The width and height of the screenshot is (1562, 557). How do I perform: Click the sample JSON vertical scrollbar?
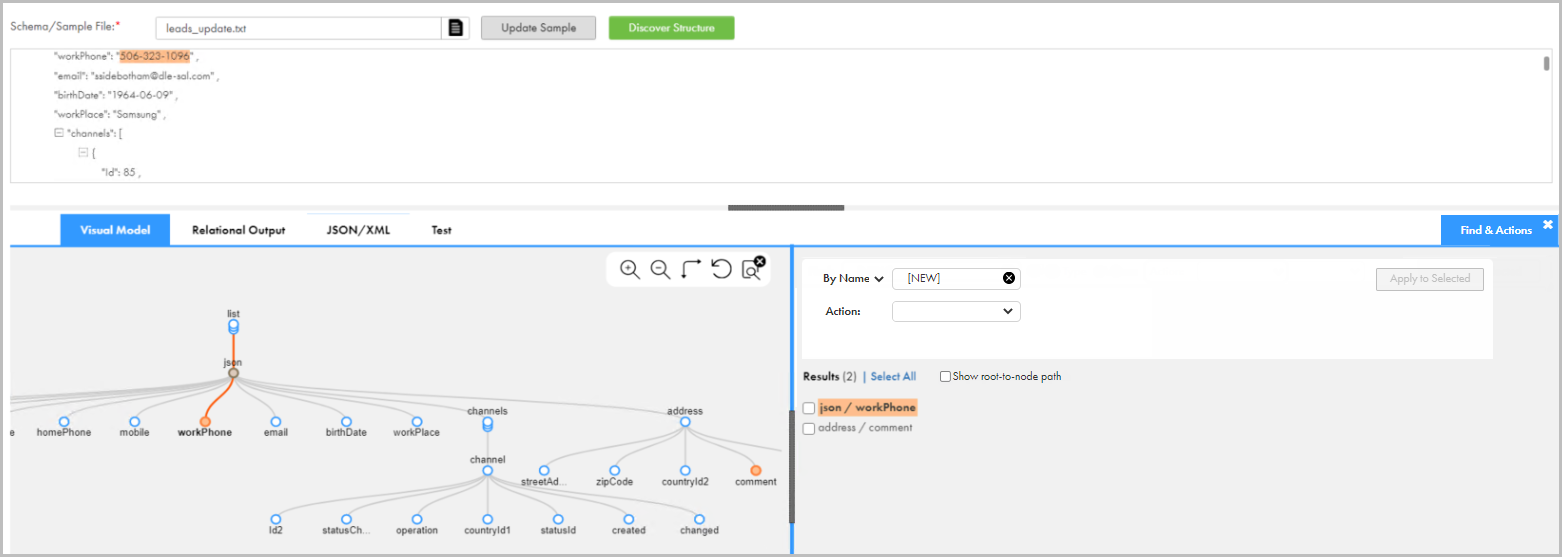tap(1546, 64)
